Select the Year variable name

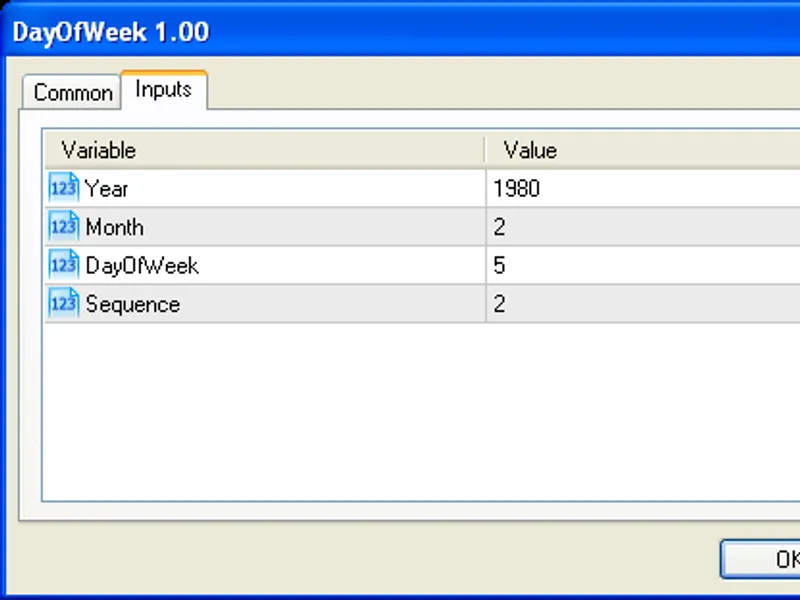(106, 189)
